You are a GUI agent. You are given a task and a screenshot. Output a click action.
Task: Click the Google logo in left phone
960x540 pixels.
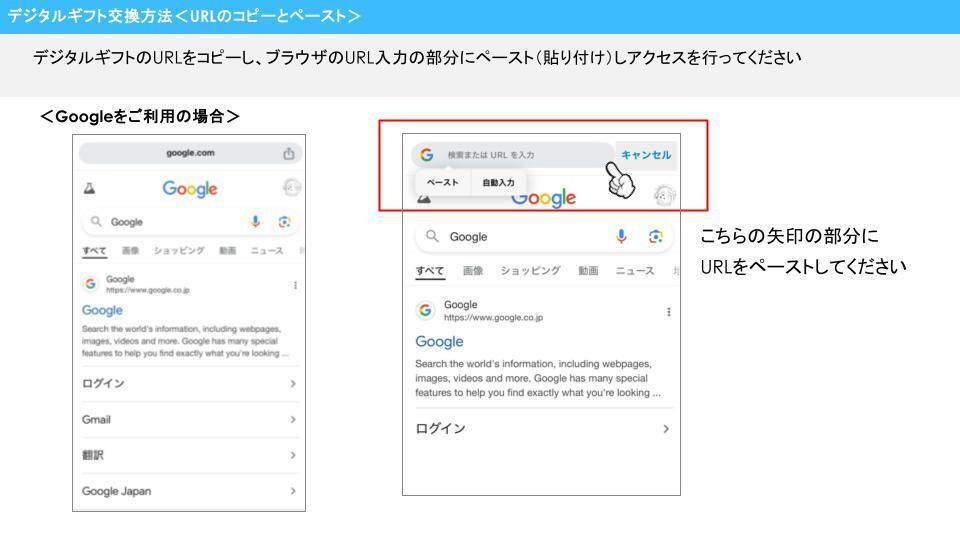coord(190,189)
